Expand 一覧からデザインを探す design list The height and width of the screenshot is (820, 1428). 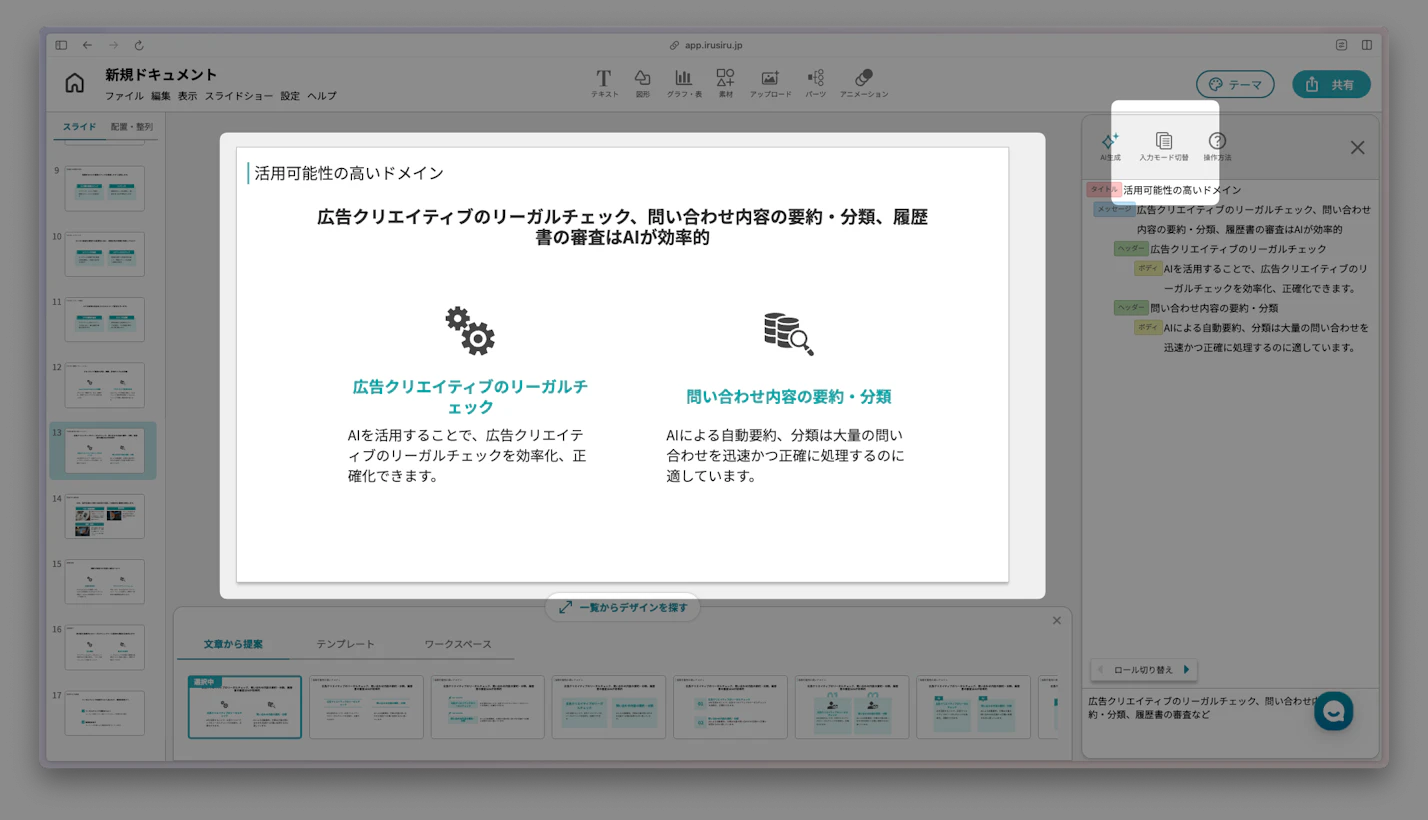point(622,607)
